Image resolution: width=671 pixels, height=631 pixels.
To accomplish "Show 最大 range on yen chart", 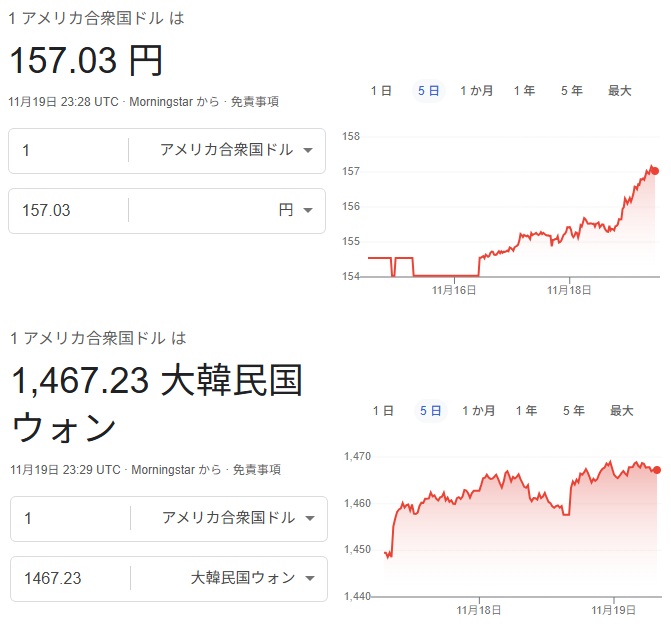I will point(620,90).
